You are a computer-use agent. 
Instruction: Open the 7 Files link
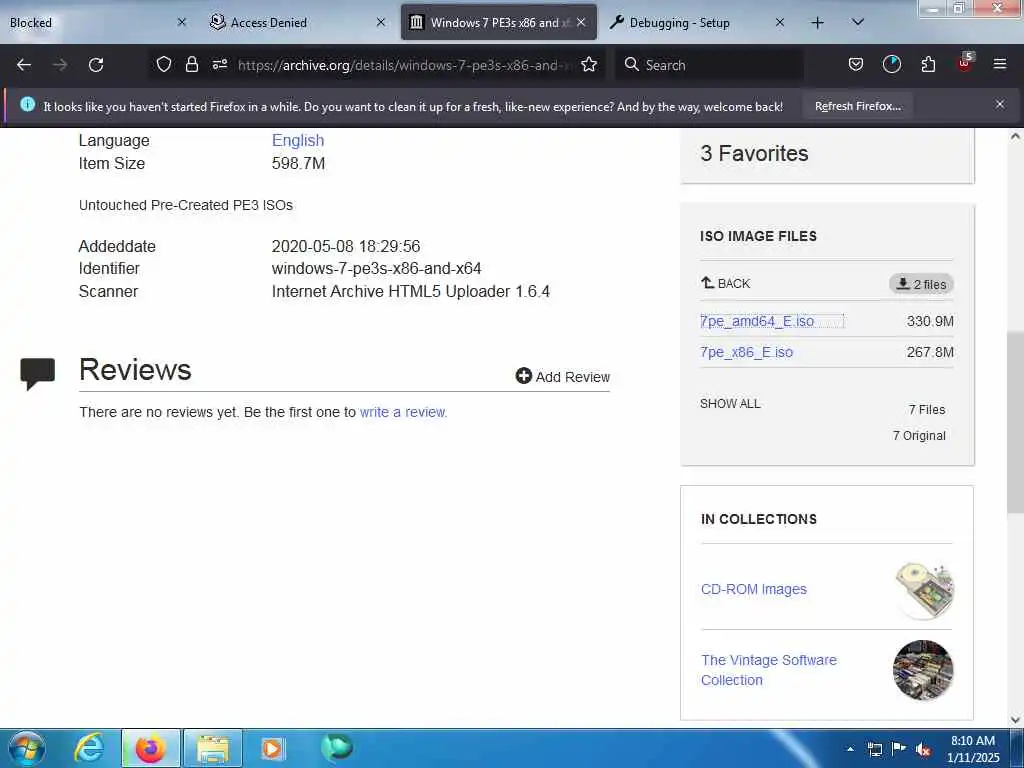click(927, 409)
